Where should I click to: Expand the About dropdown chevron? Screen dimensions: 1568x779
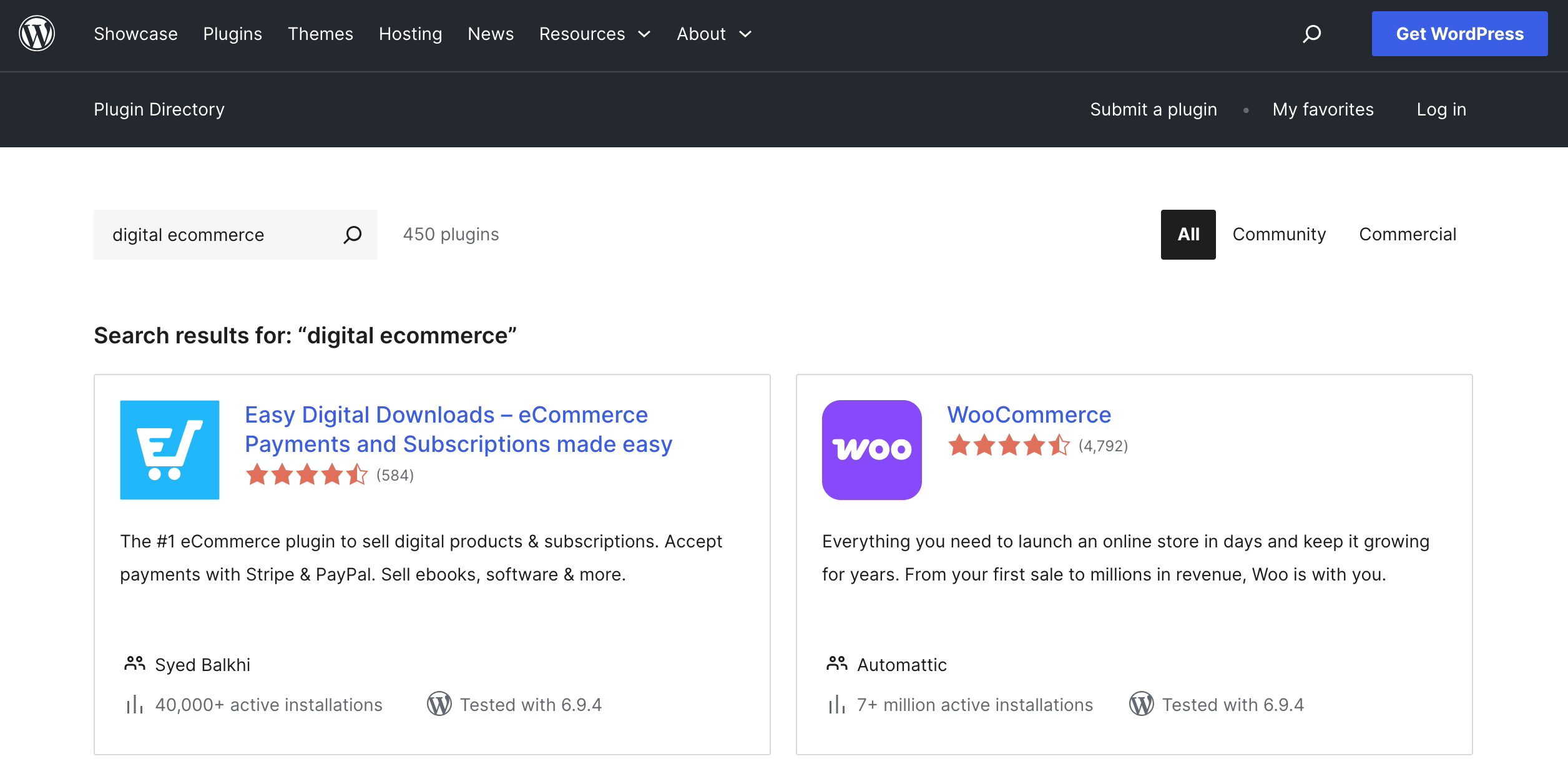745,34
